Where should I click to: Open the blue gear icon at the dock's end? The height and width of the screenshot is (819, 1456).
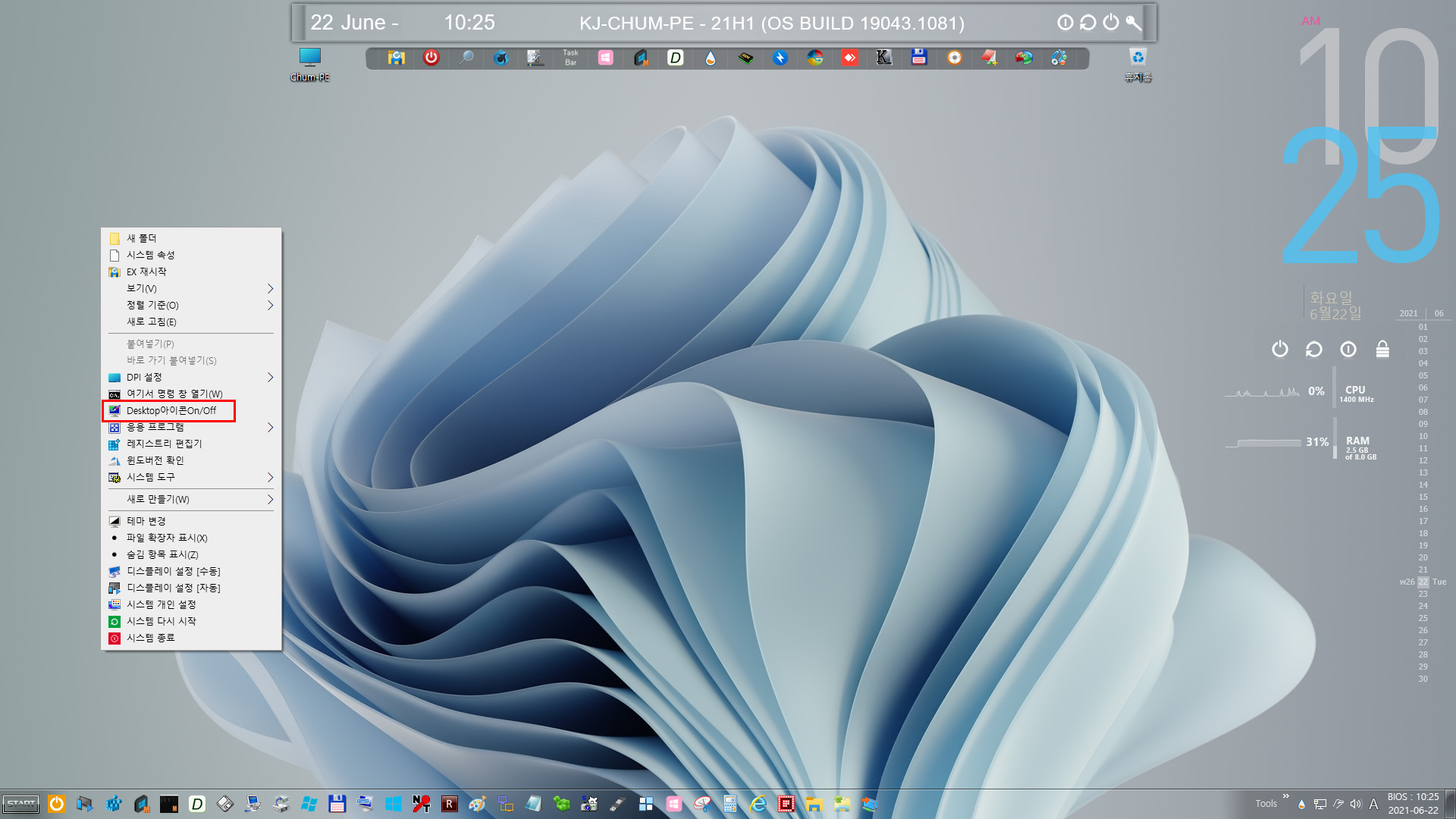pos(1059,58)
